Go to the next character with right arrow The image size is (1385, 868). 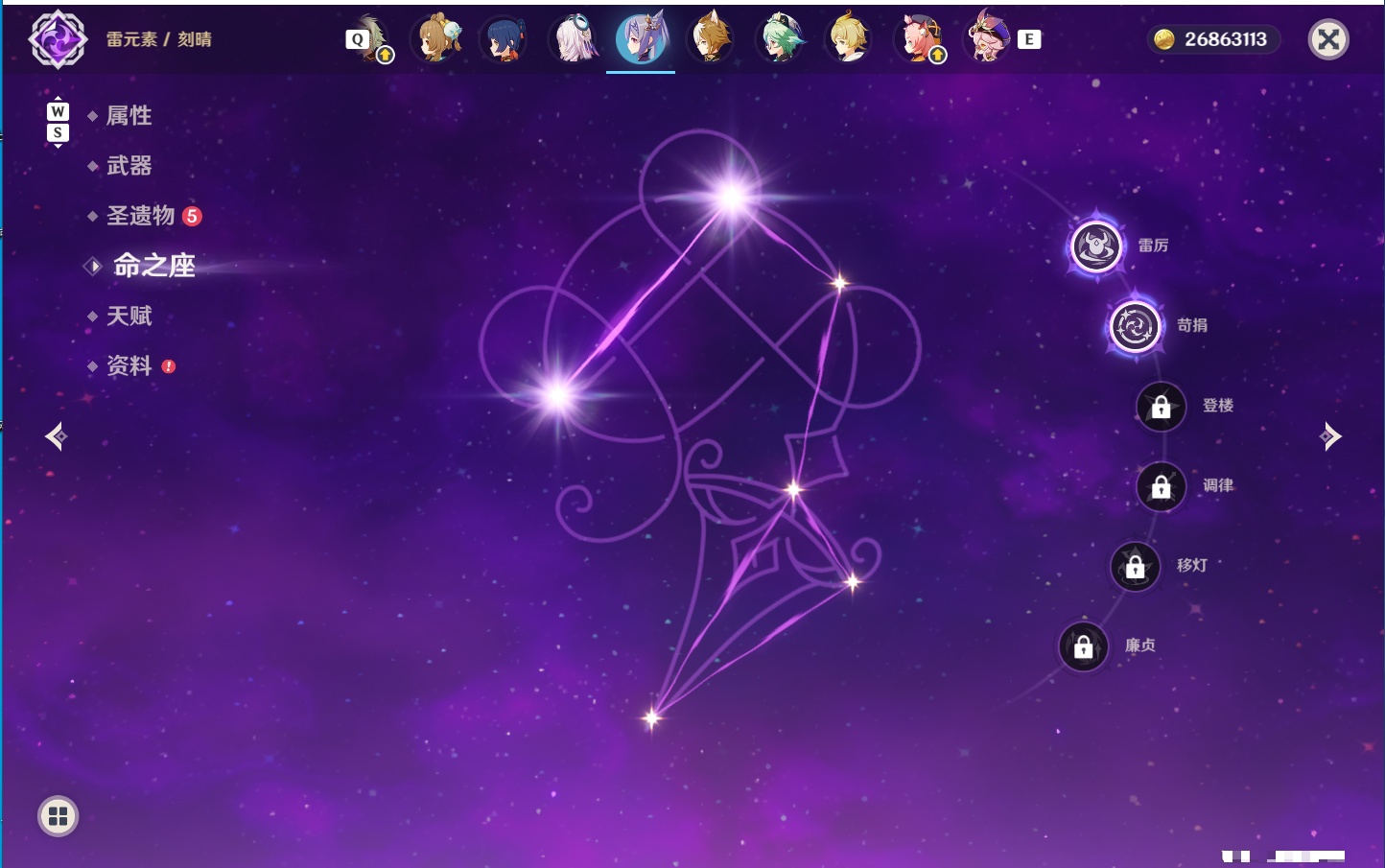[1330, 436]
